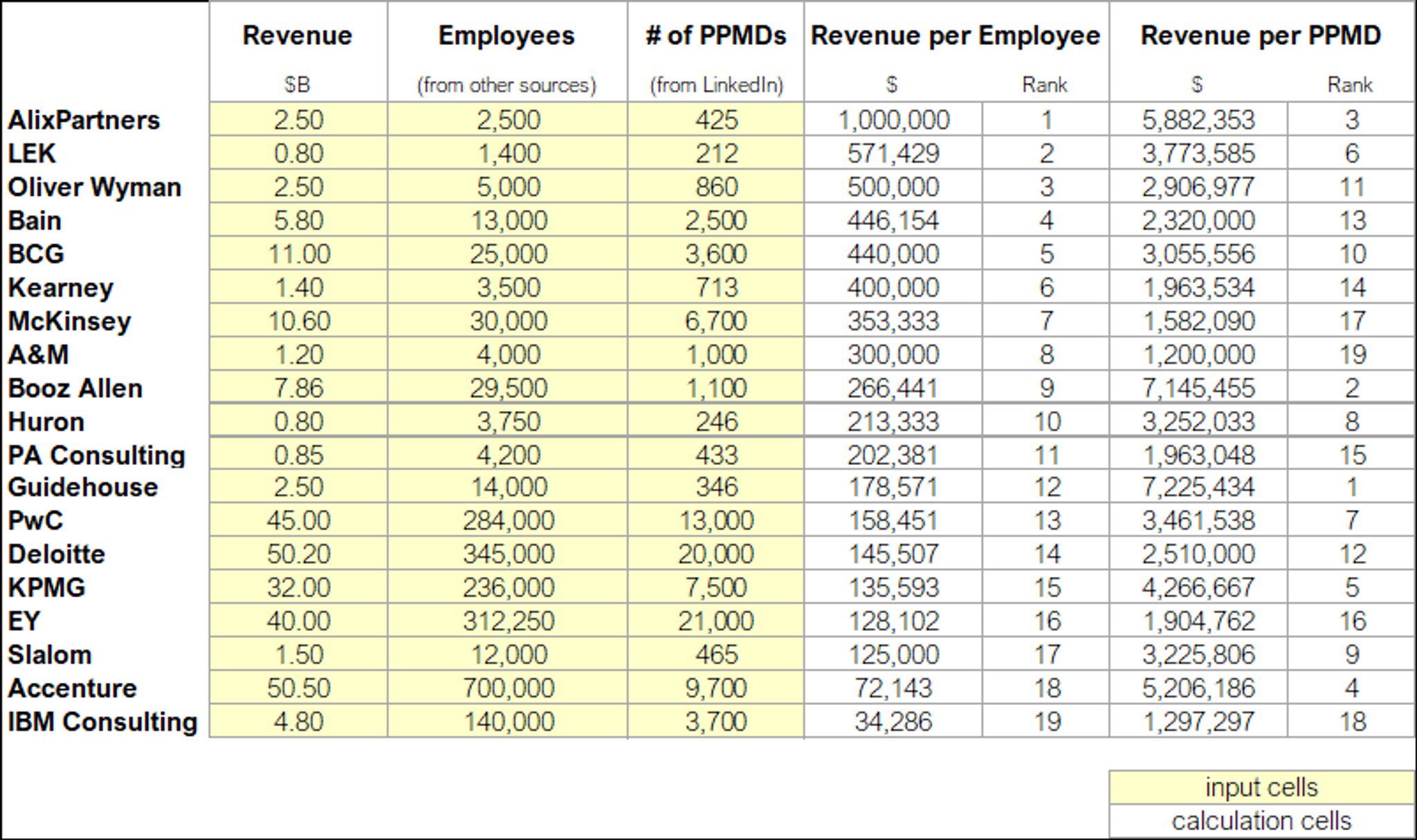Image resolution: width=1417 pixels, height=840 pixels.
Task: Select KPMG's employee count 236,000
Action: [x=508, y=587]
